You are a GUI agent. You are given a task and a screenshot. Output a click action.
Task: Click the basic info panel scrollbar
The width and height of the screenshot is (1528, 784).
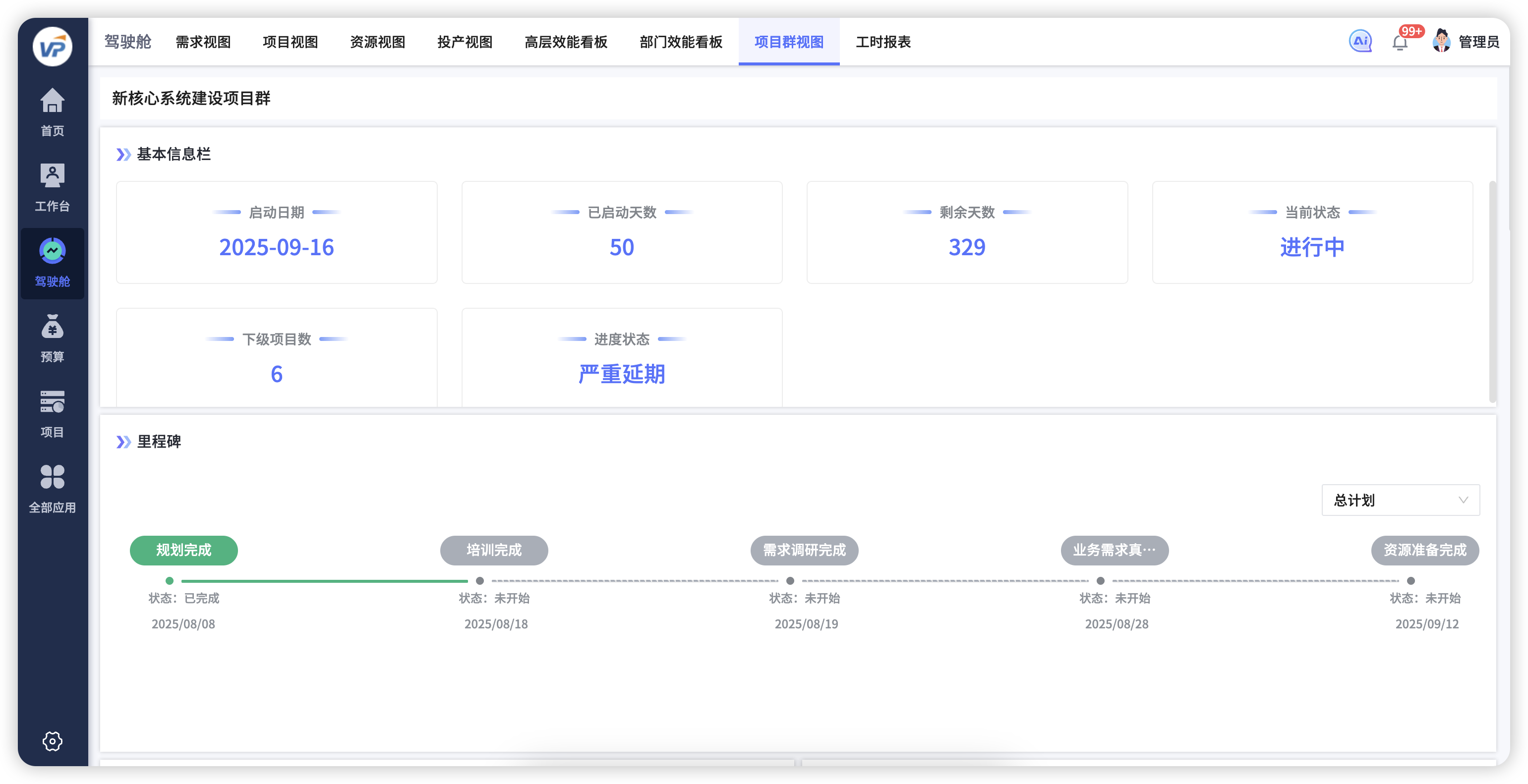coord(1492,290)
